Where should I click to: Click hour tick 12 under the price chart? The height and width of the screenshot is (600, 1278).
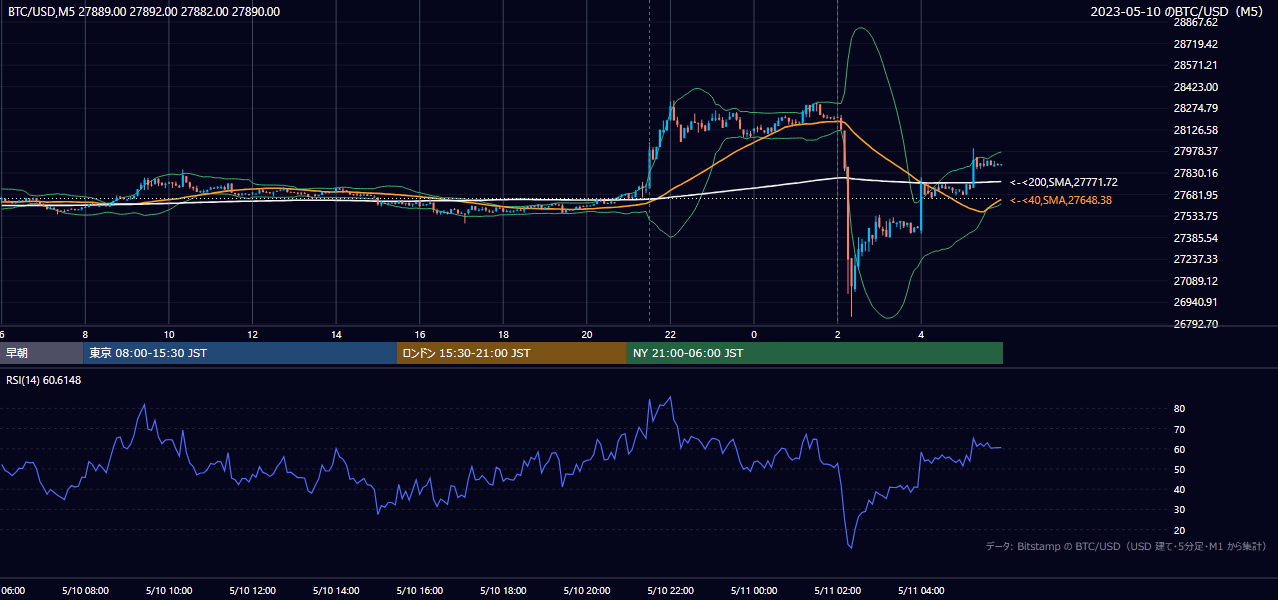(x=253, y=335)
